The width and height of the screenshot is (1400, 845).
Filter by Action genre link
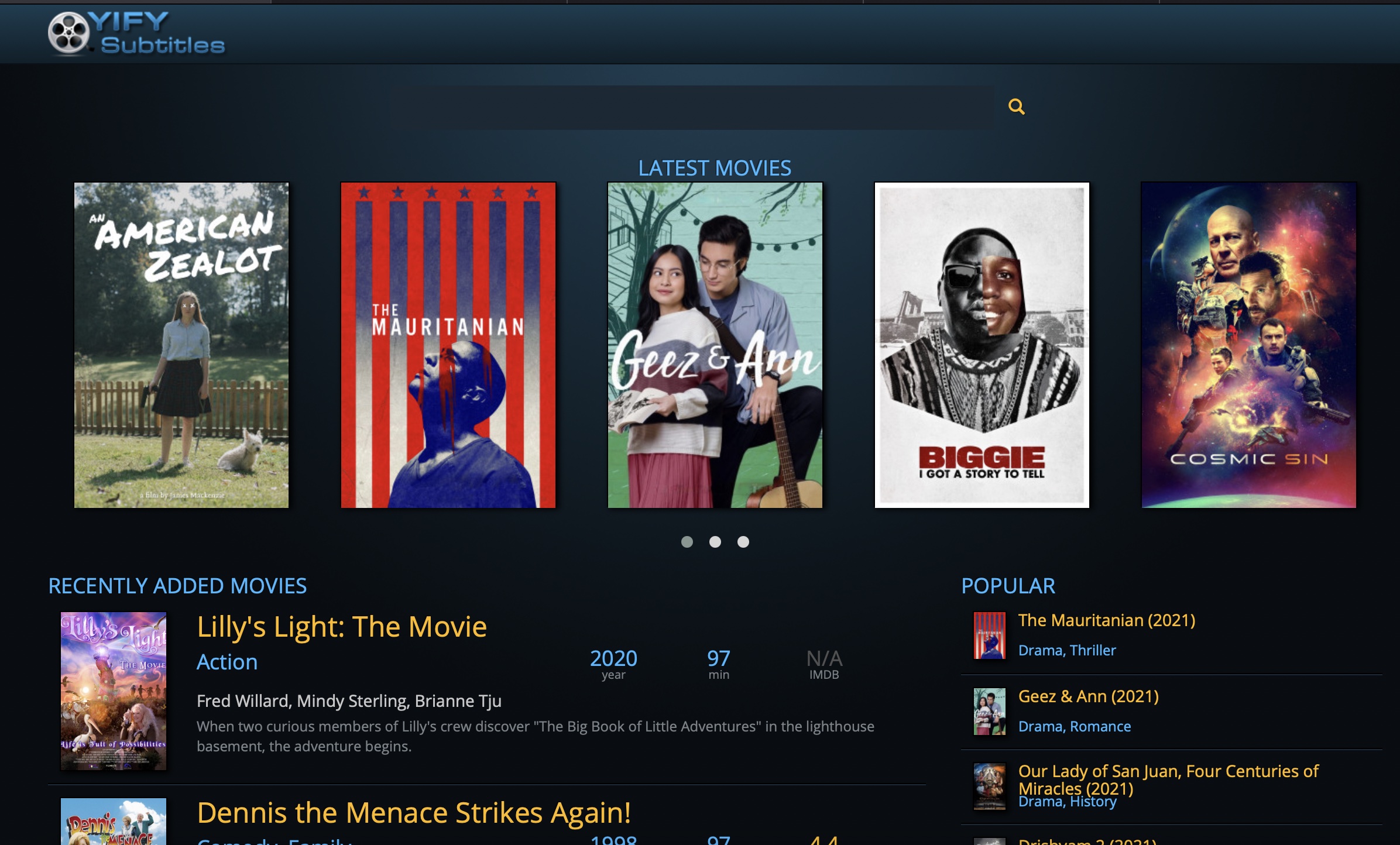(x=227, y=662)
